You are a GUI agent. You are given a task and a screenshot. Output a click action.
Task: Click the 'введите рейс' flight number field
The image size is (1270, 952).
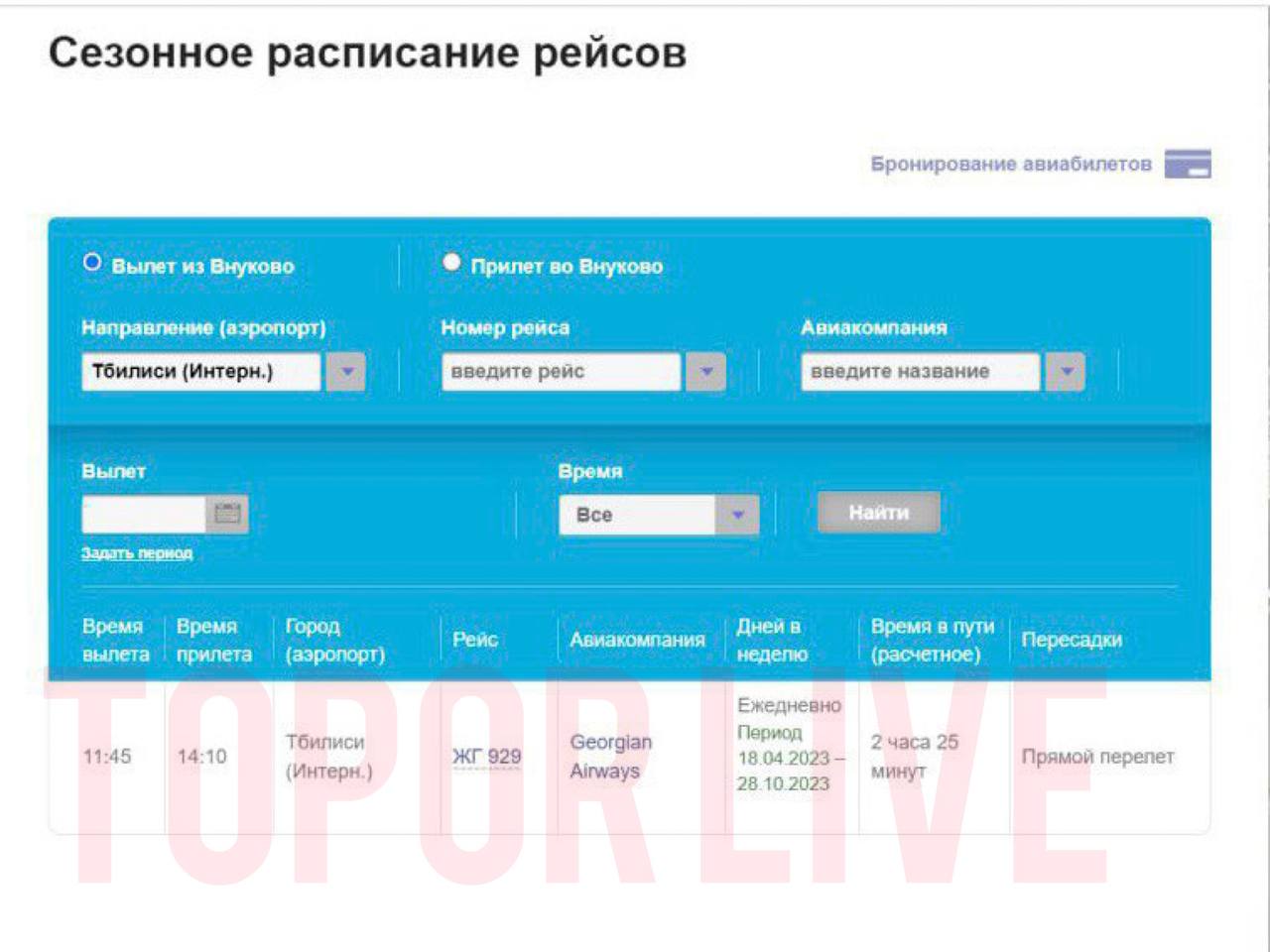coord(561,372)
